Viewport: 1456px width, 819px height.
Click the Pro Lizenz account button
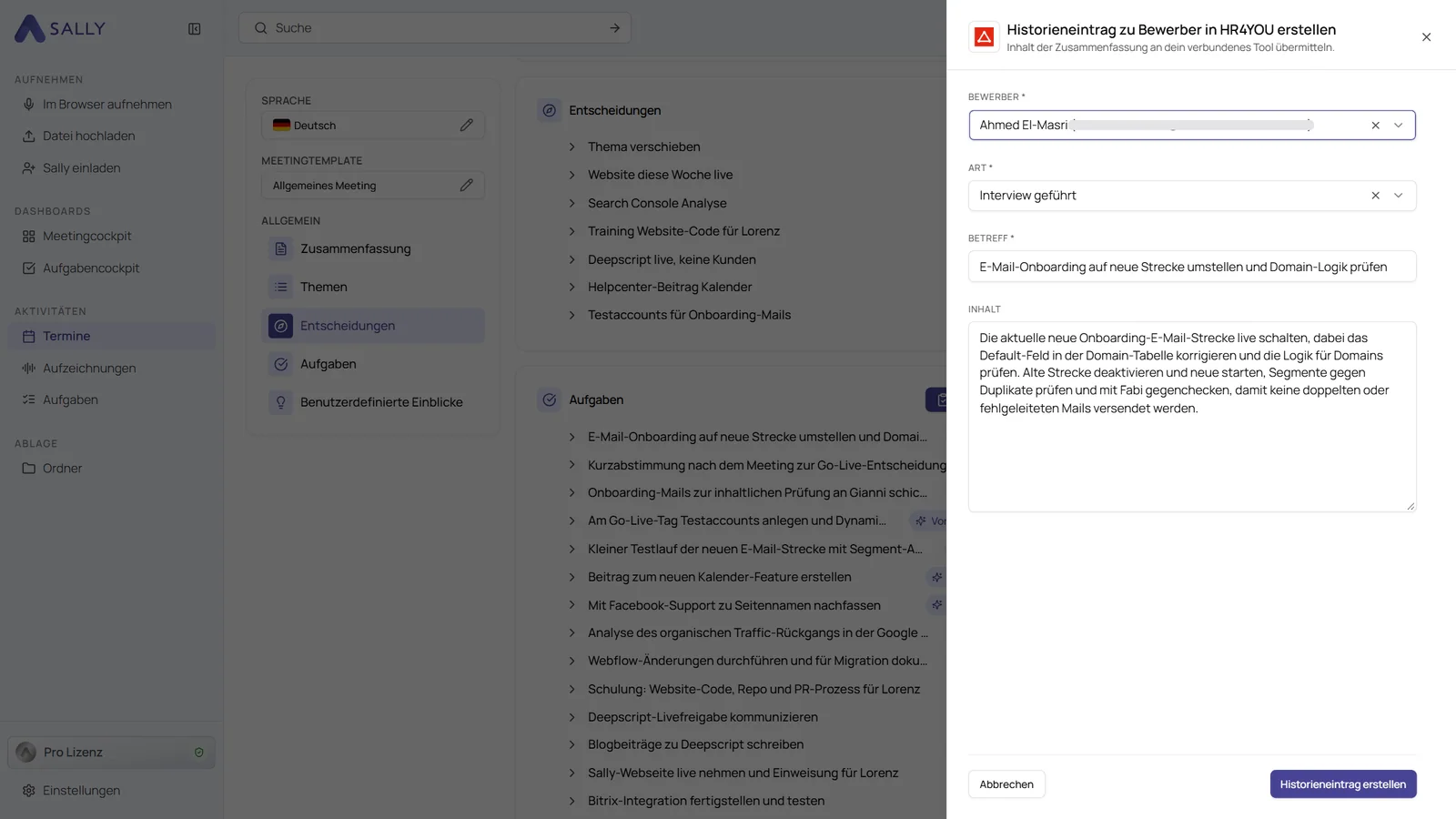(112, 753)
